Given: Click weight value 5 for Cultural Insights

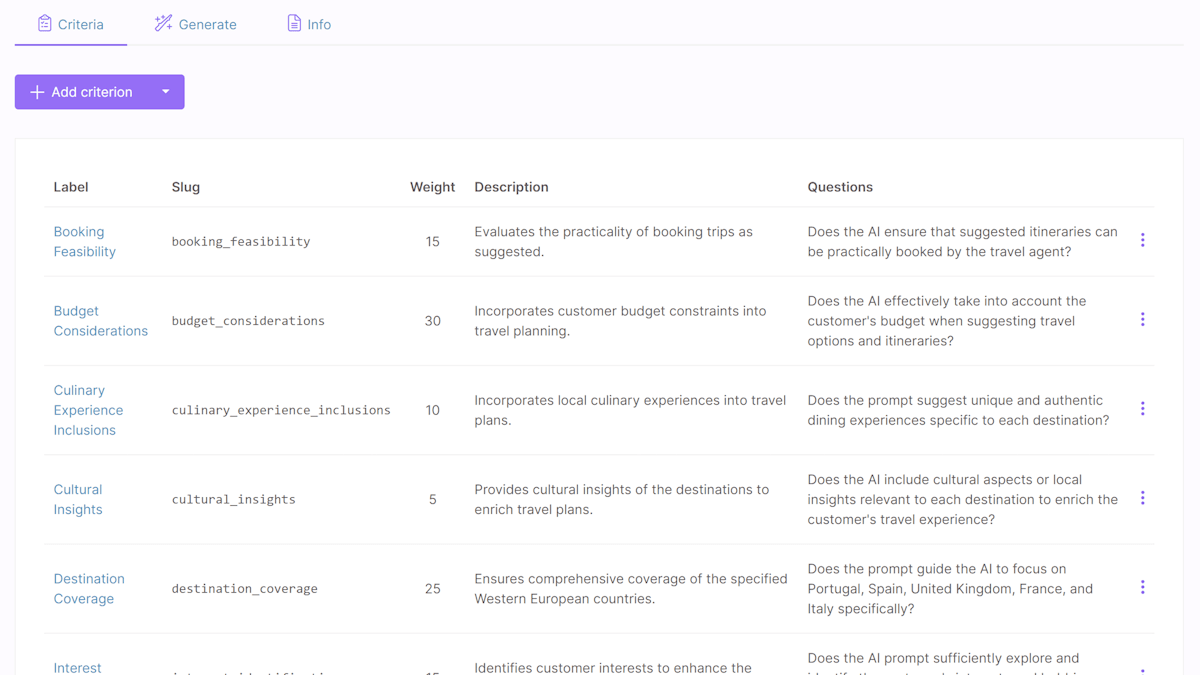Looking at the screenshot, I should 432,499.
